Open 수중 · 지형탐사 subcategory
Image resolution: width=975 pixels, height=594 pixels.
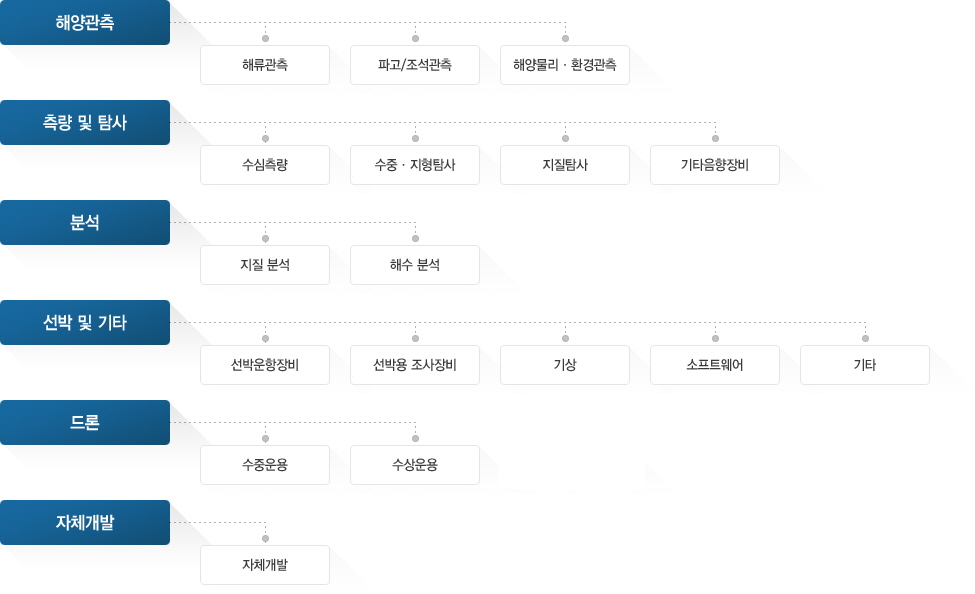click(415, 165)
